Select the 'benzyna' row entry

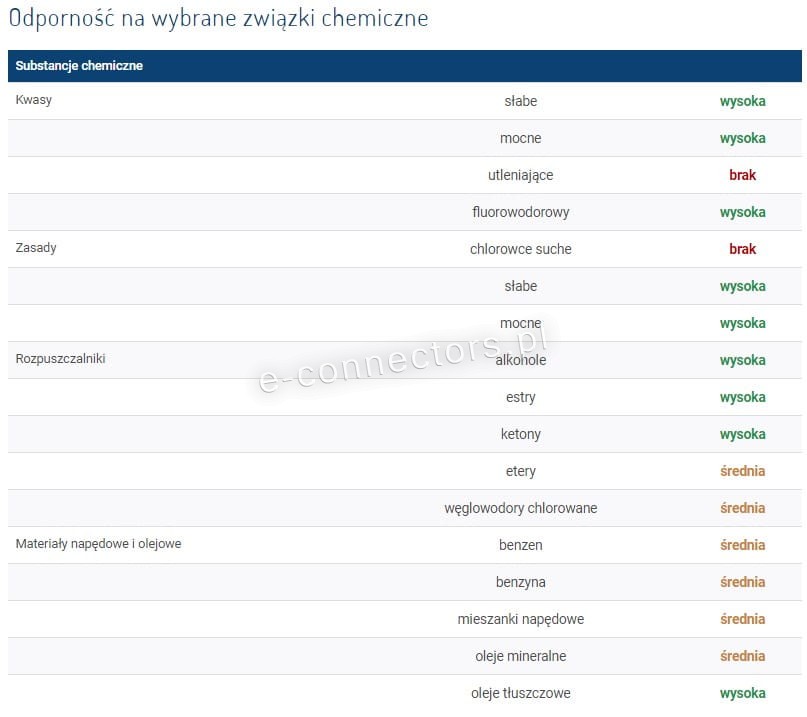pyautogui.click(x=520, y=582)
